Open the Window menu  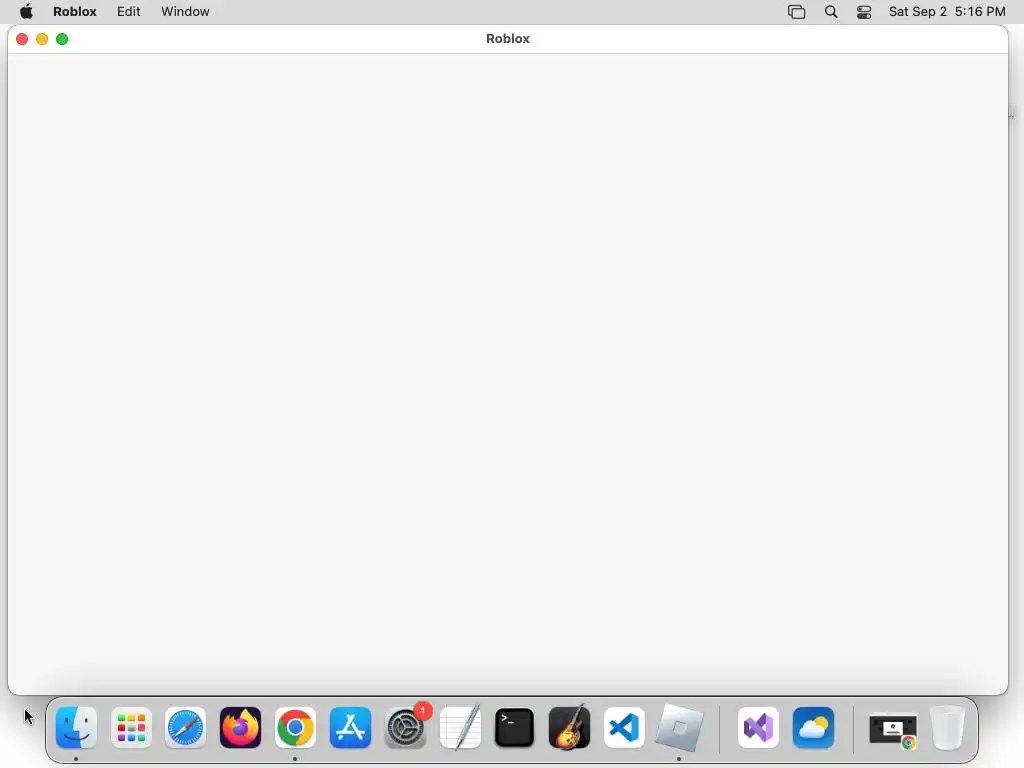(185, 12)
